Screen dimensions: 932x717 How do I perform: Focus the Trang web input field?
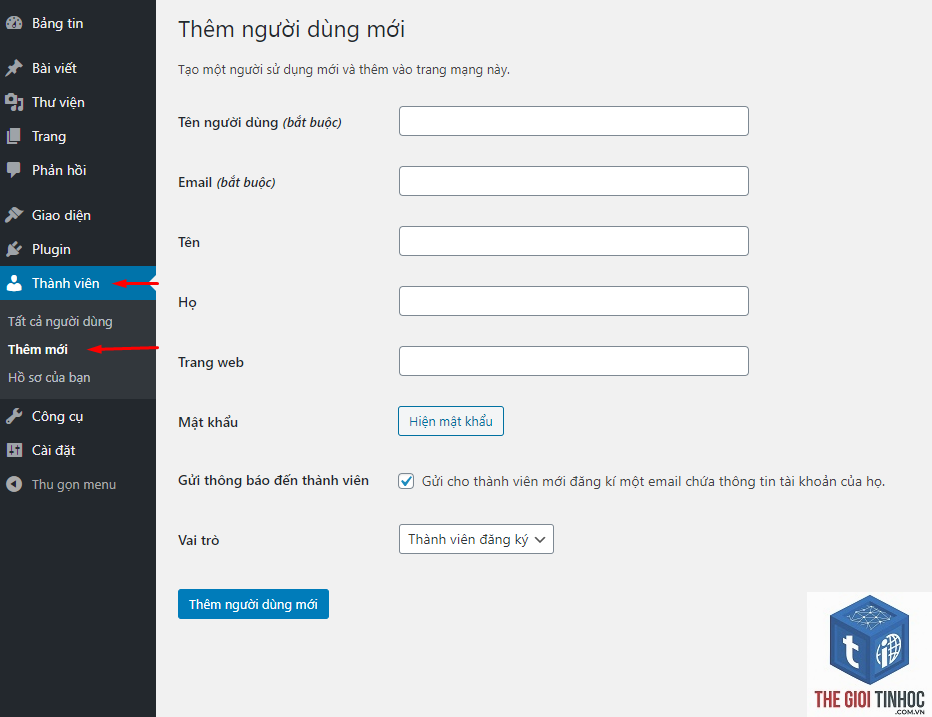[574, 361]
